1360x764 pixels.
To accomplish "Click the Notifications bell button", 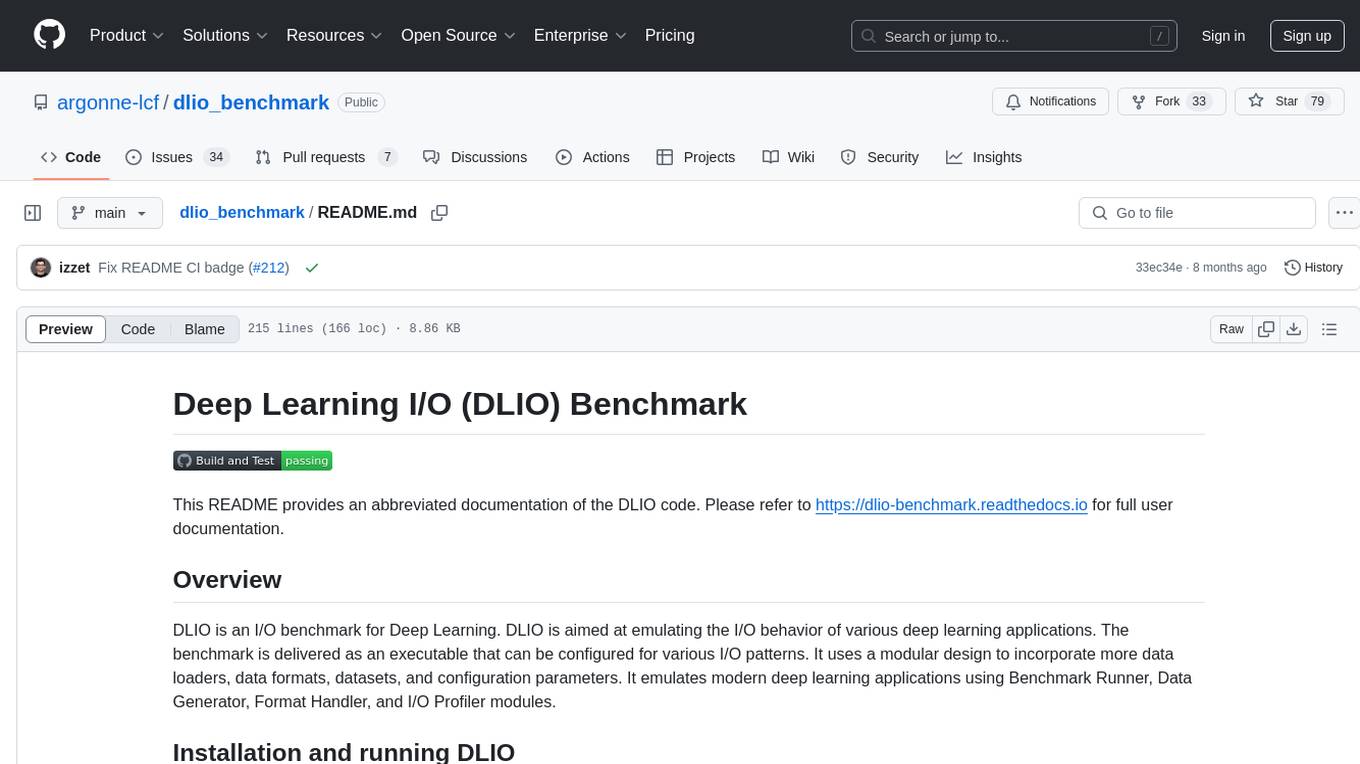I will (1050, 102).
